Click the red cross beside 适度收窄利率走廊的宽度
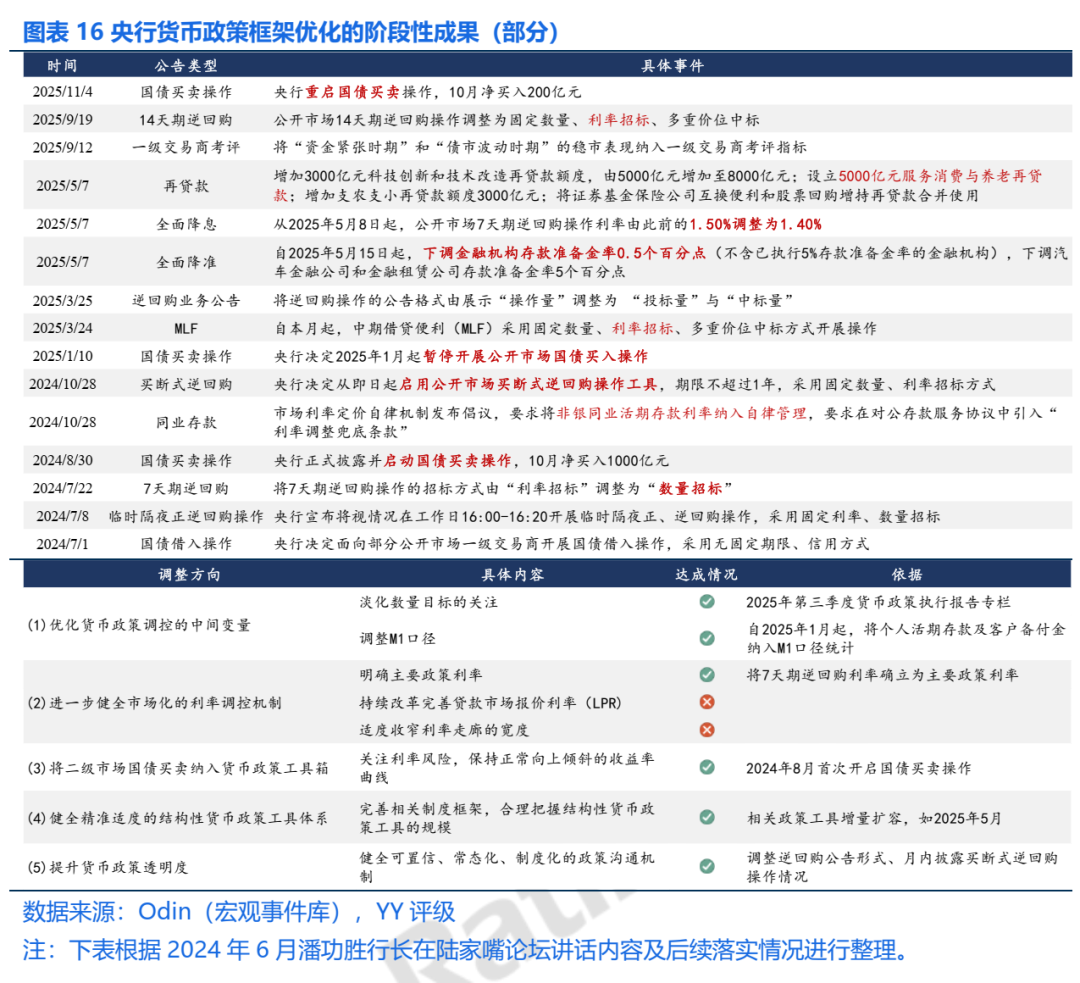The image size is (1080, 983). click(707, 730)
